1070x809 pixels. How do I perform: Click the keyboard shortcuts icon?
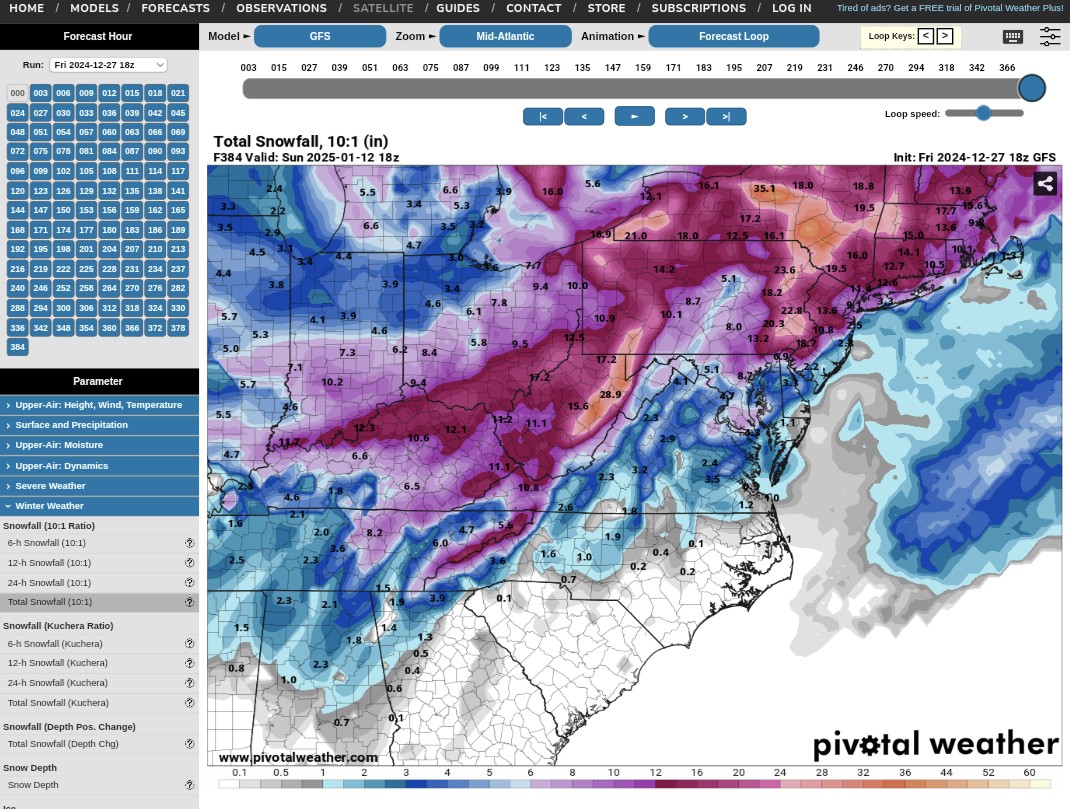1012,37
